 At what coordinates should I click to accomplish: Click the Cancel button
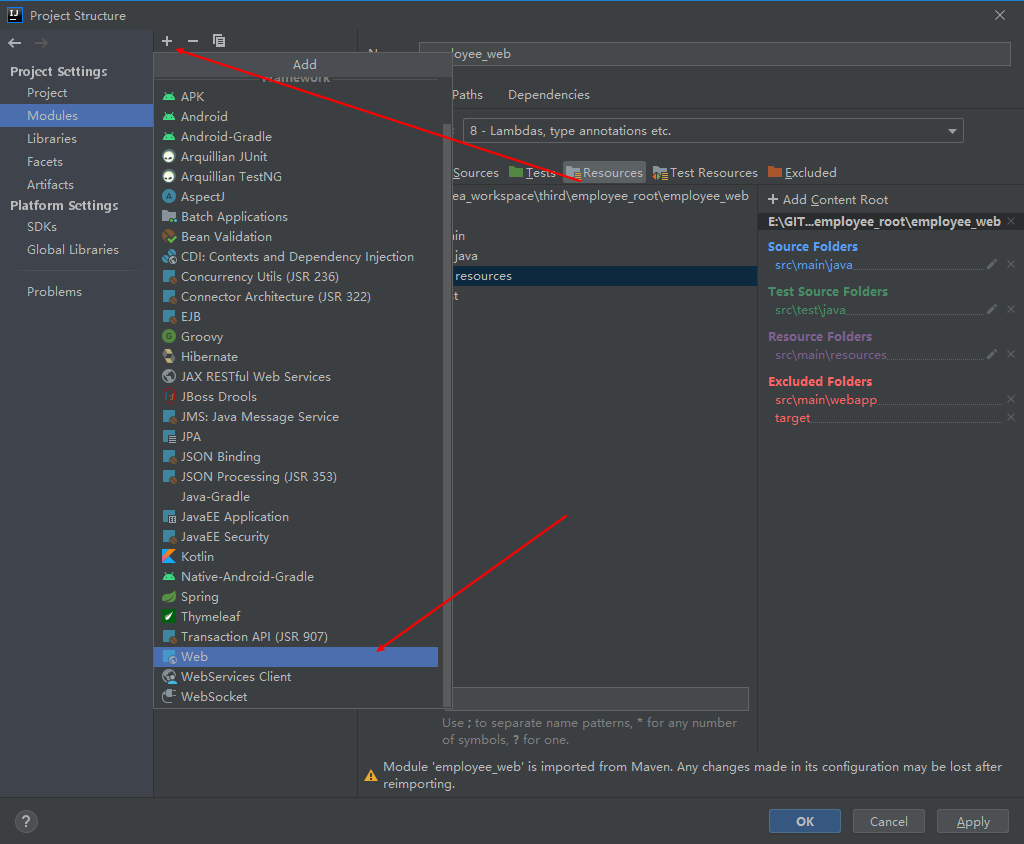tap(888, 821)
